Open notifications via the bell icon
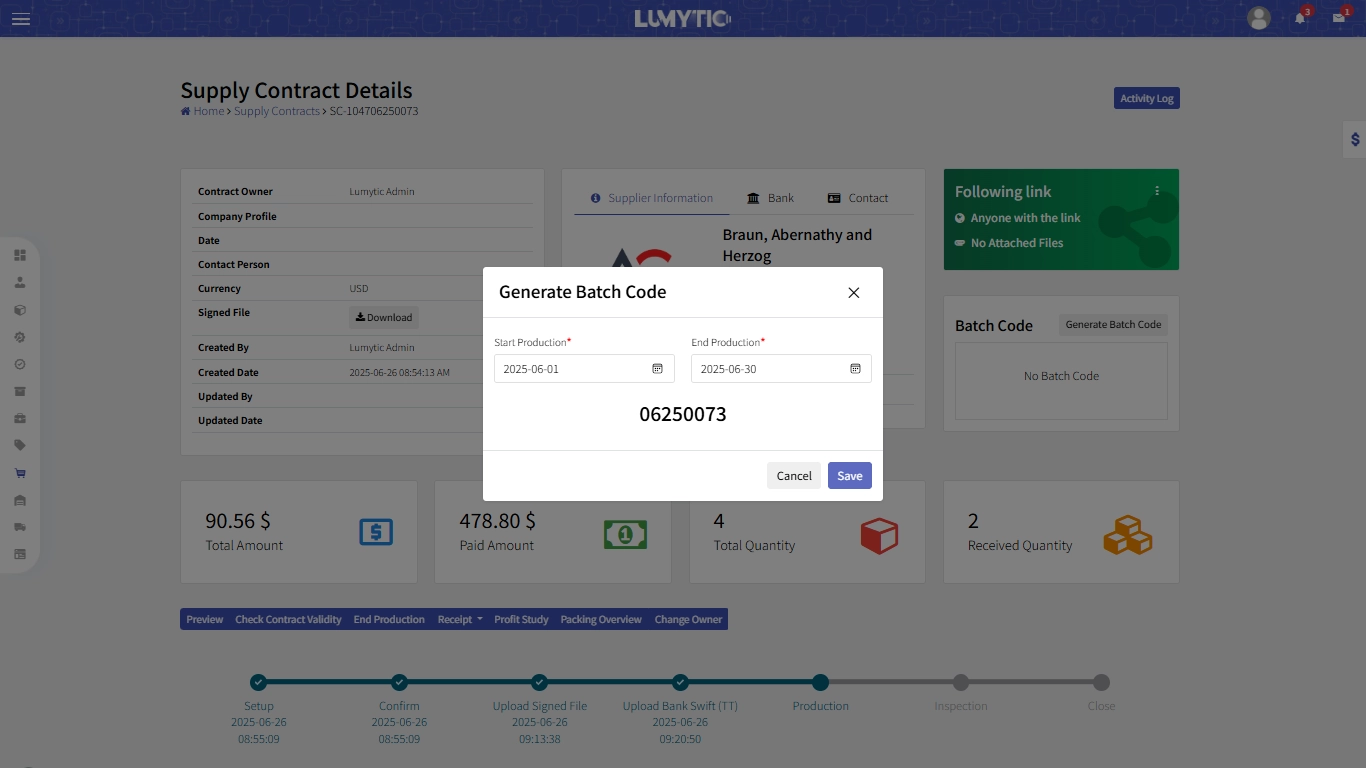The width and height of the screenshot is (1366, 768). coord(1299,18)
